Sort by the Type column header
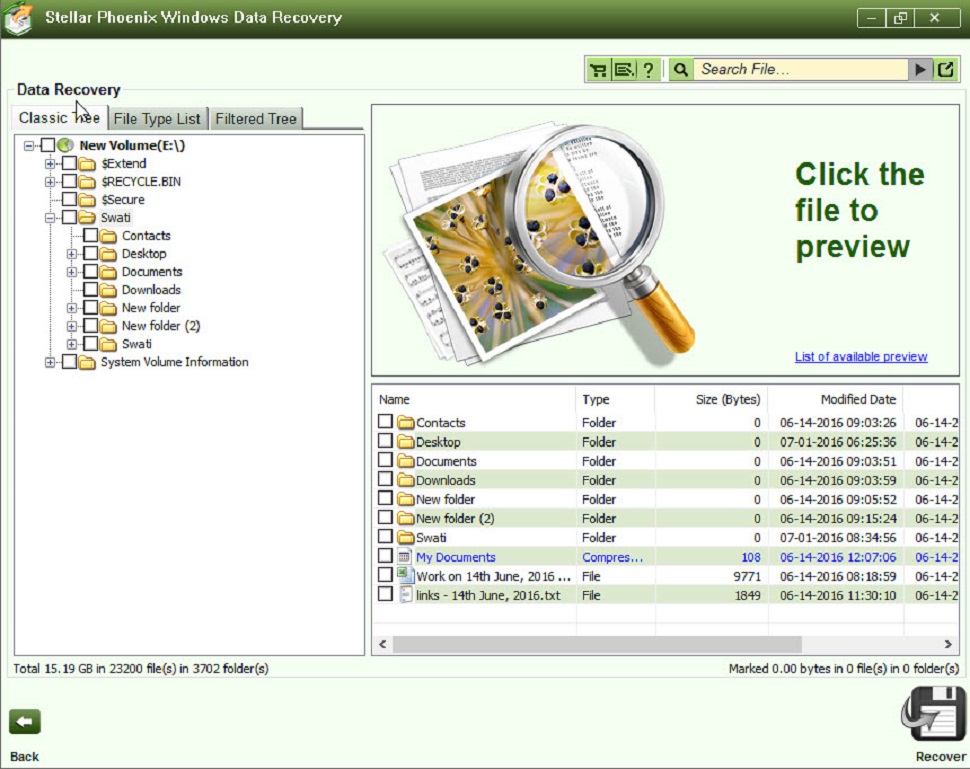 point(615,400)
